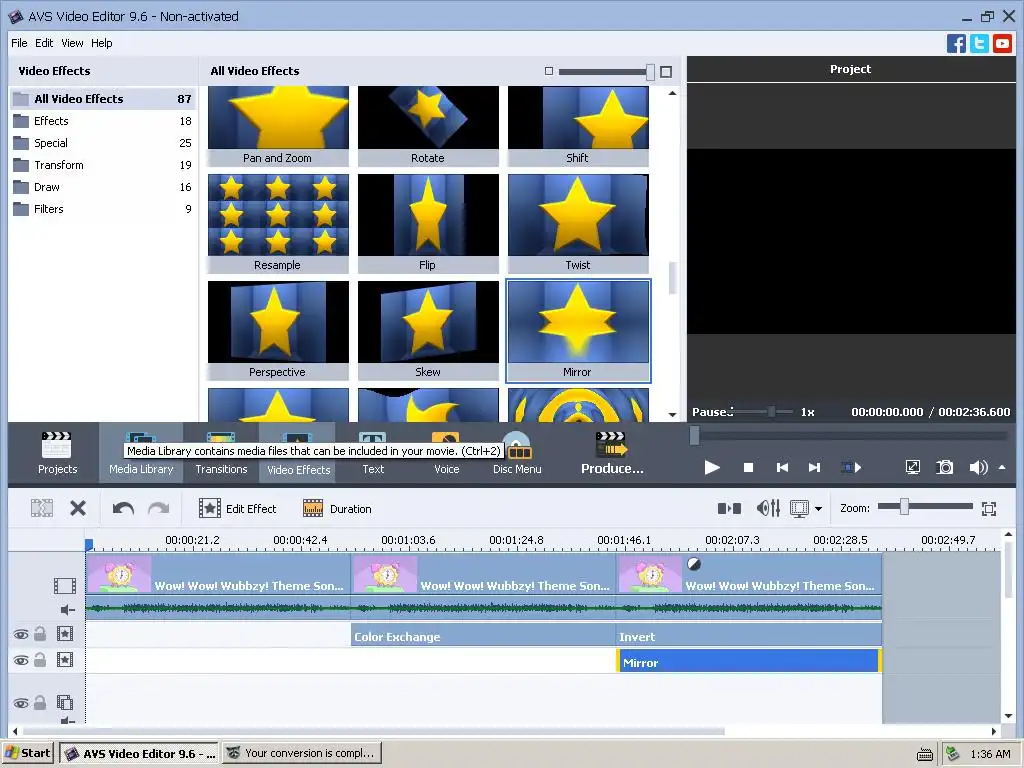This screenshot has width=1024, height=768.
Task: Take a snapshot of preview
Action: click(x=945, y=468)
